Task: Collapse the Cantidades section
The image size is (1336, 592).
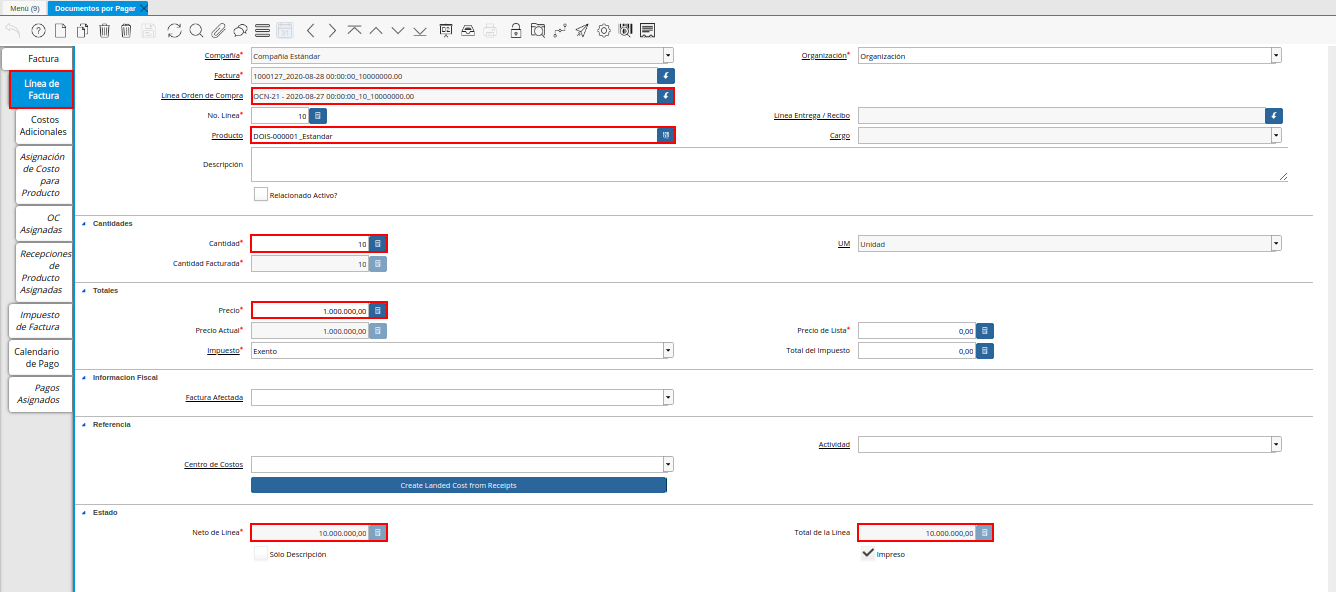Action: [84, 224]
